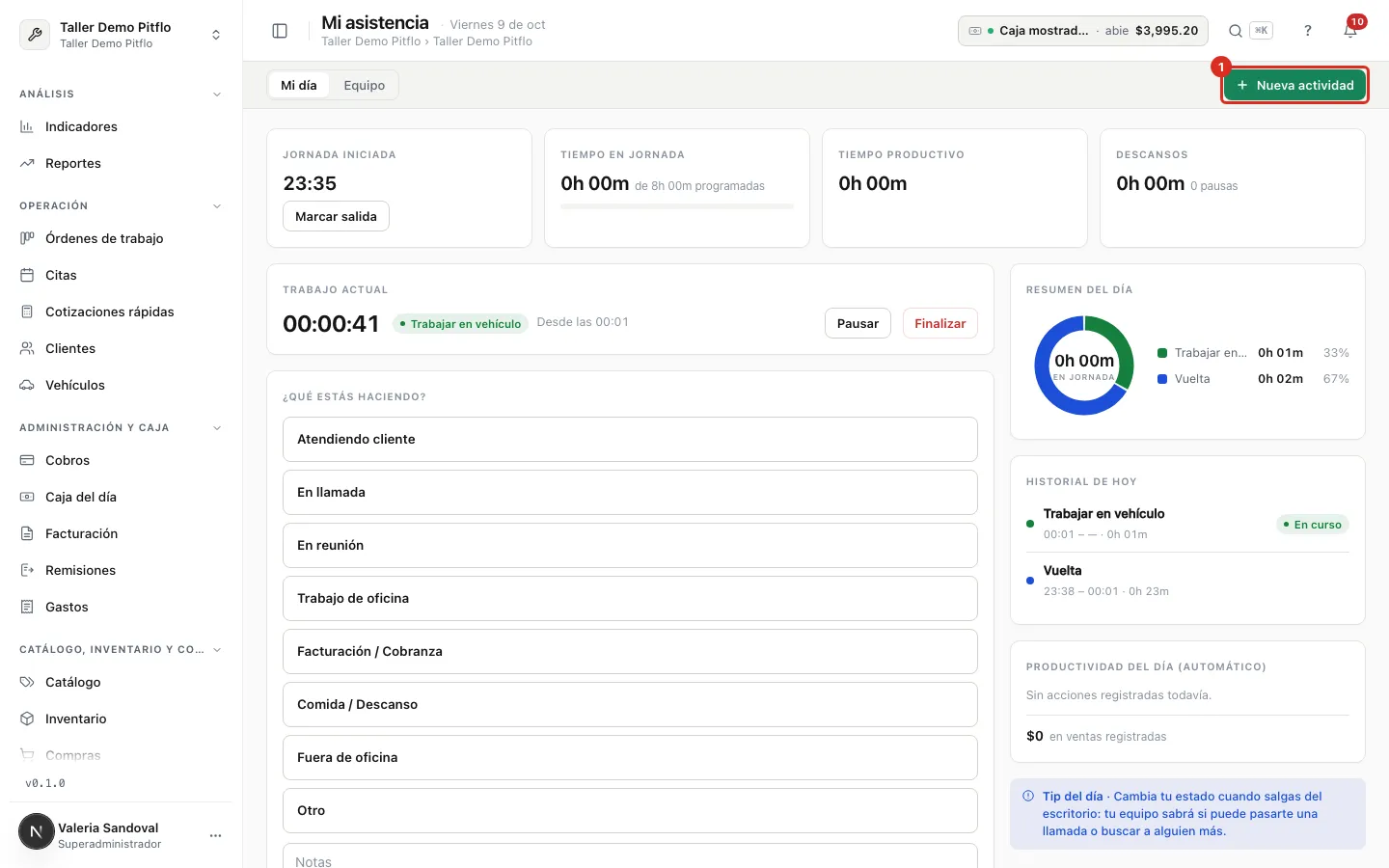The image size is (1389, 868).
Task: Click Finalizar to end current work
Action: (940, 323)
